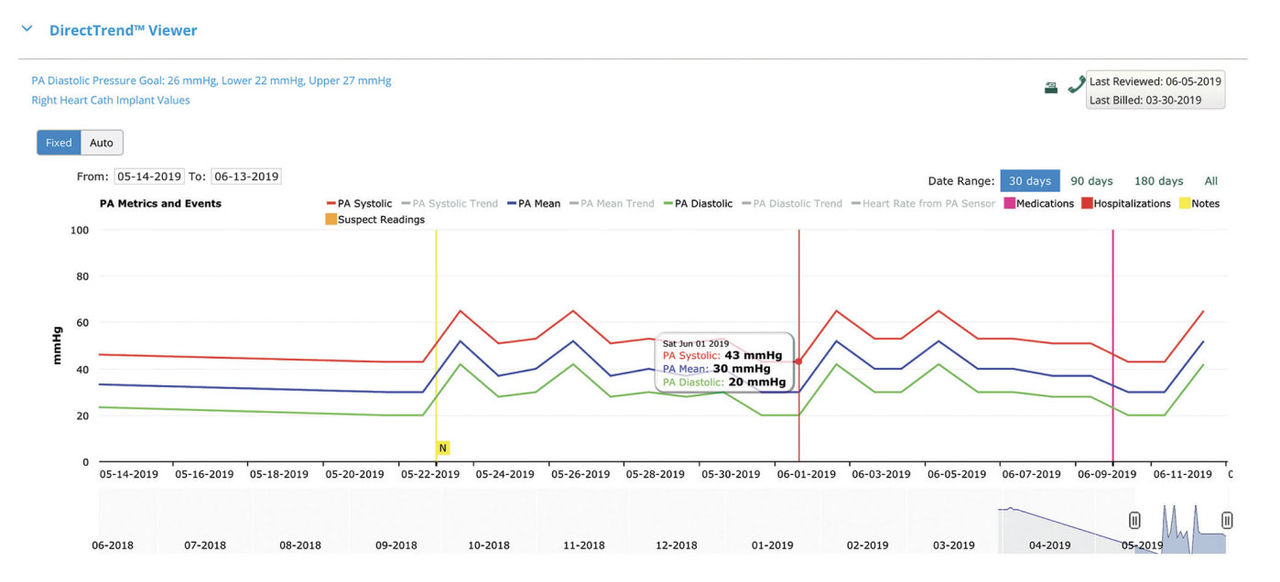Image resolution: width=1280 pixels, height=582 pixels.
Task: Open the From date field 05-14-2019
Action: point(149,177)
